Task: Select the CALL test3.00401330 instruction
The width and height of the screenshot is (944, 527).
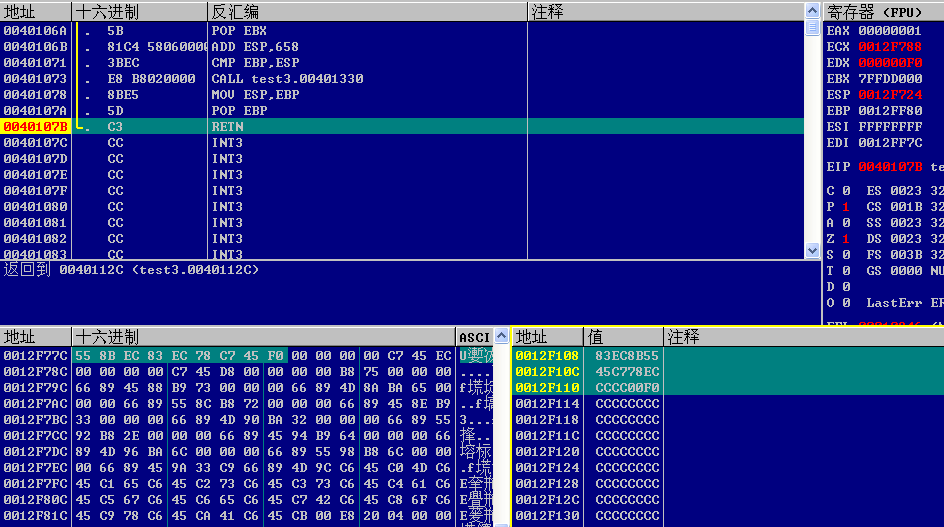Action: click(x=287, y=78)
